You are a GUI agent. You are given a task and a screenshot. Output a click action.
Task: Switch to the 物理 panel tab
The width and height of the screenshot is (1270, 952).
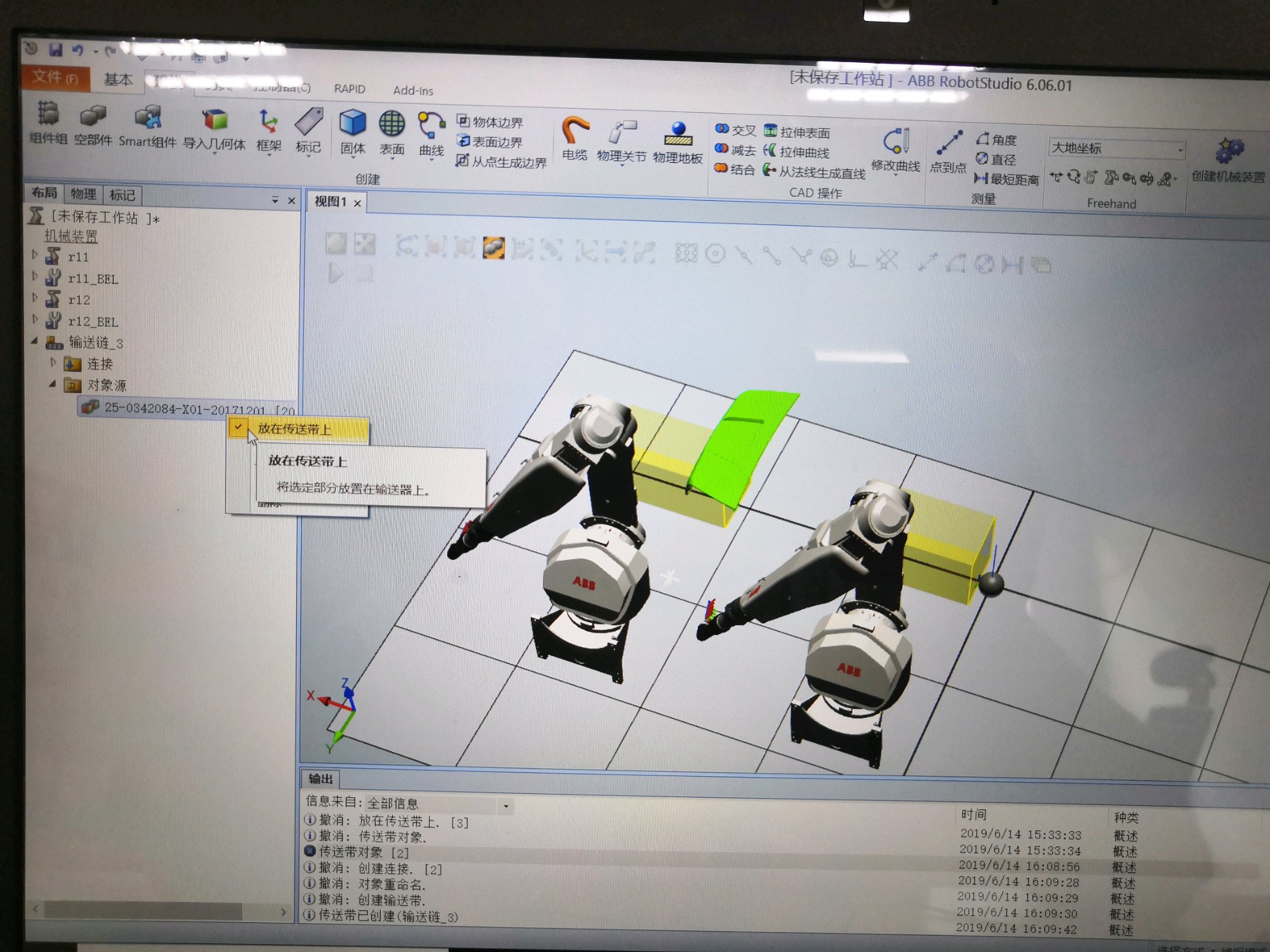pos(83,194)
